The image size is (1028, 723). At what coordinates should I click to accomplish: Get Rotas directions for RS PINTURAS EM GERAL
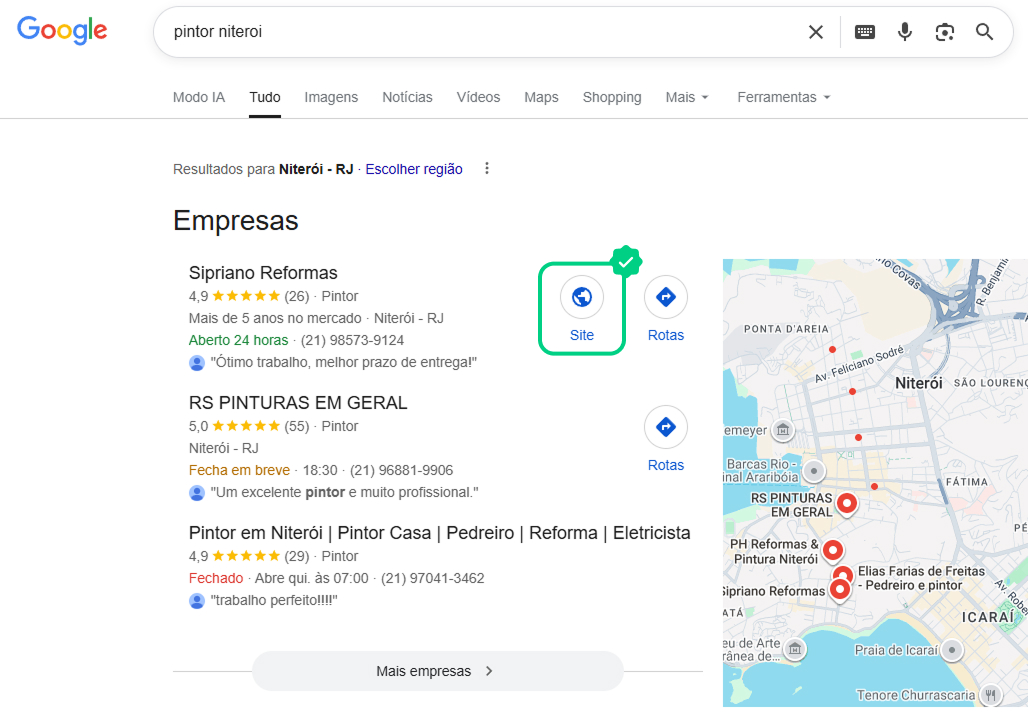click(666, 427)
